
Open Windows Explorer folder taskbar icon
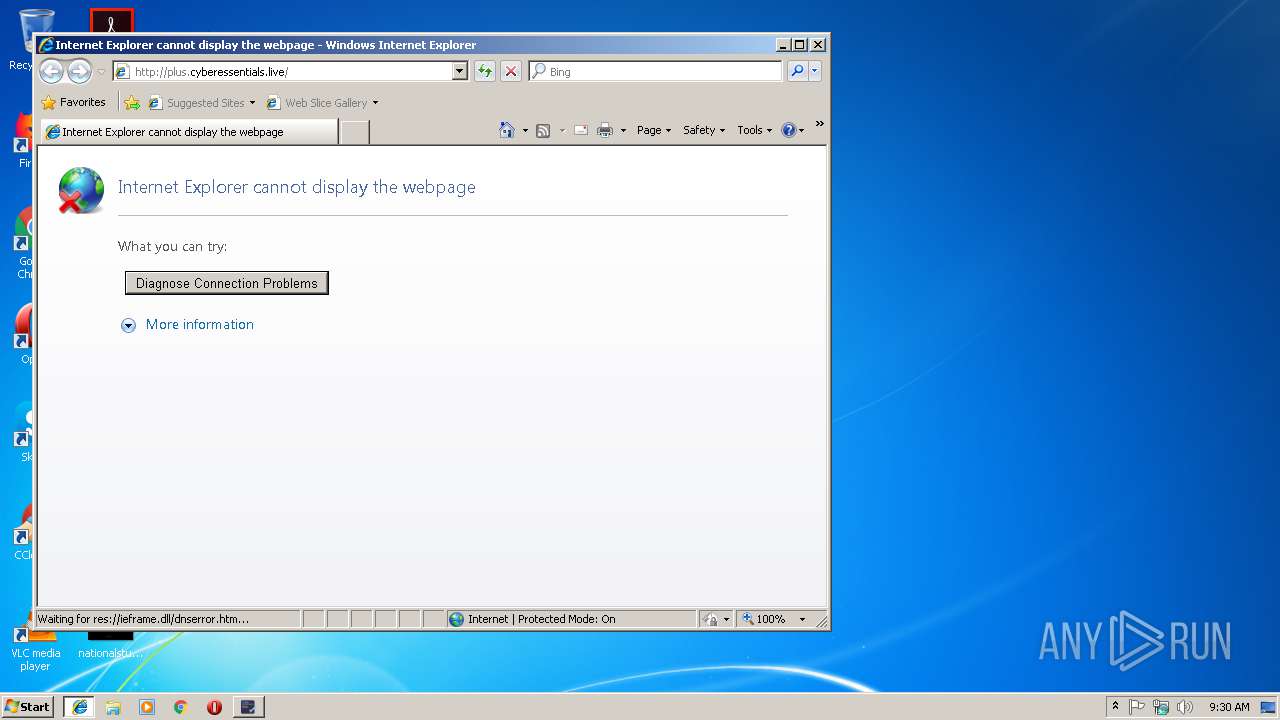113,707
